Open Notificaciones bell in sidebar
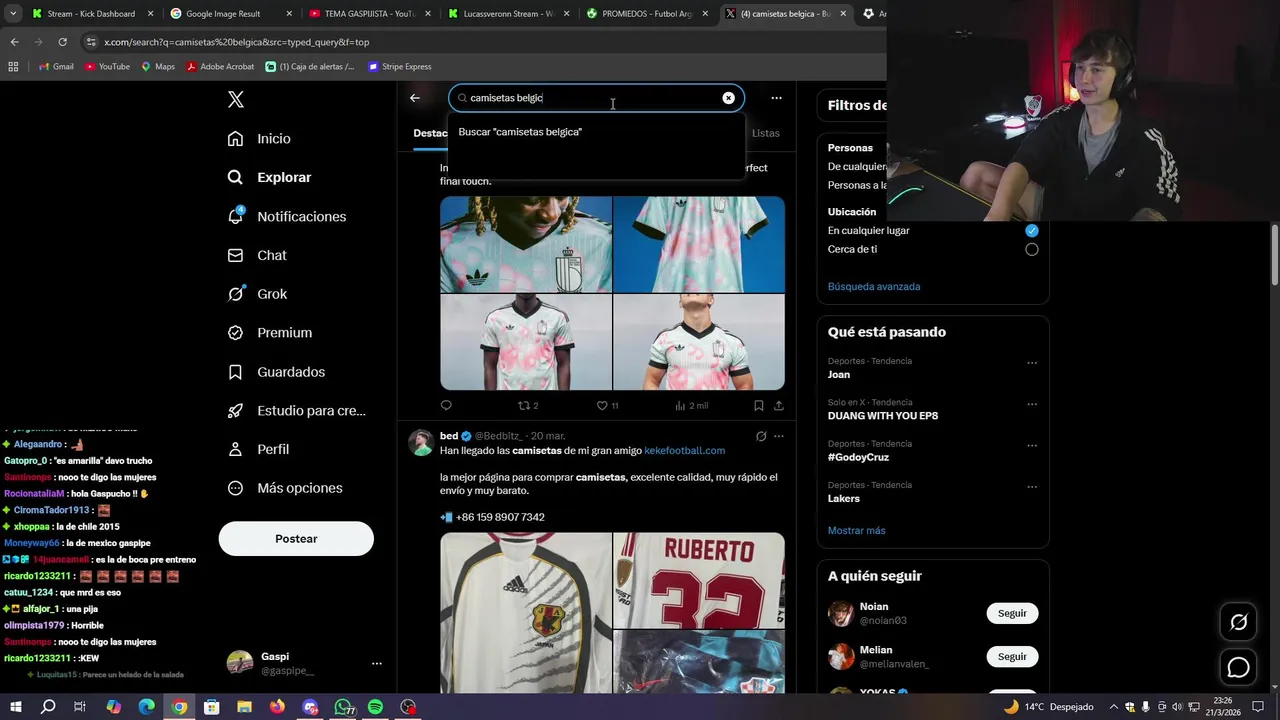 286,217
